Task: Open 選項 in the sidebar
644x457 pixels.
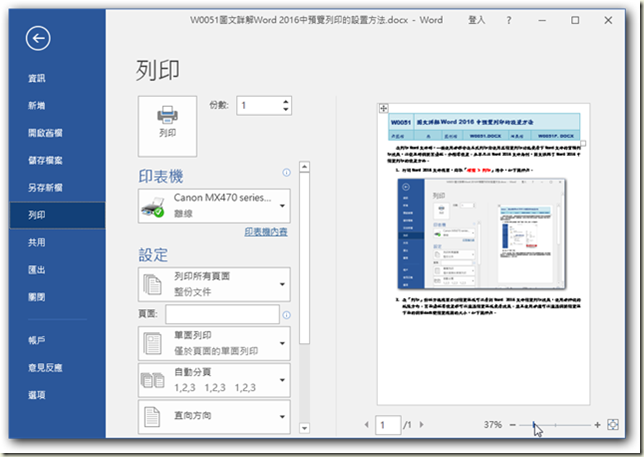Action: 37,395
